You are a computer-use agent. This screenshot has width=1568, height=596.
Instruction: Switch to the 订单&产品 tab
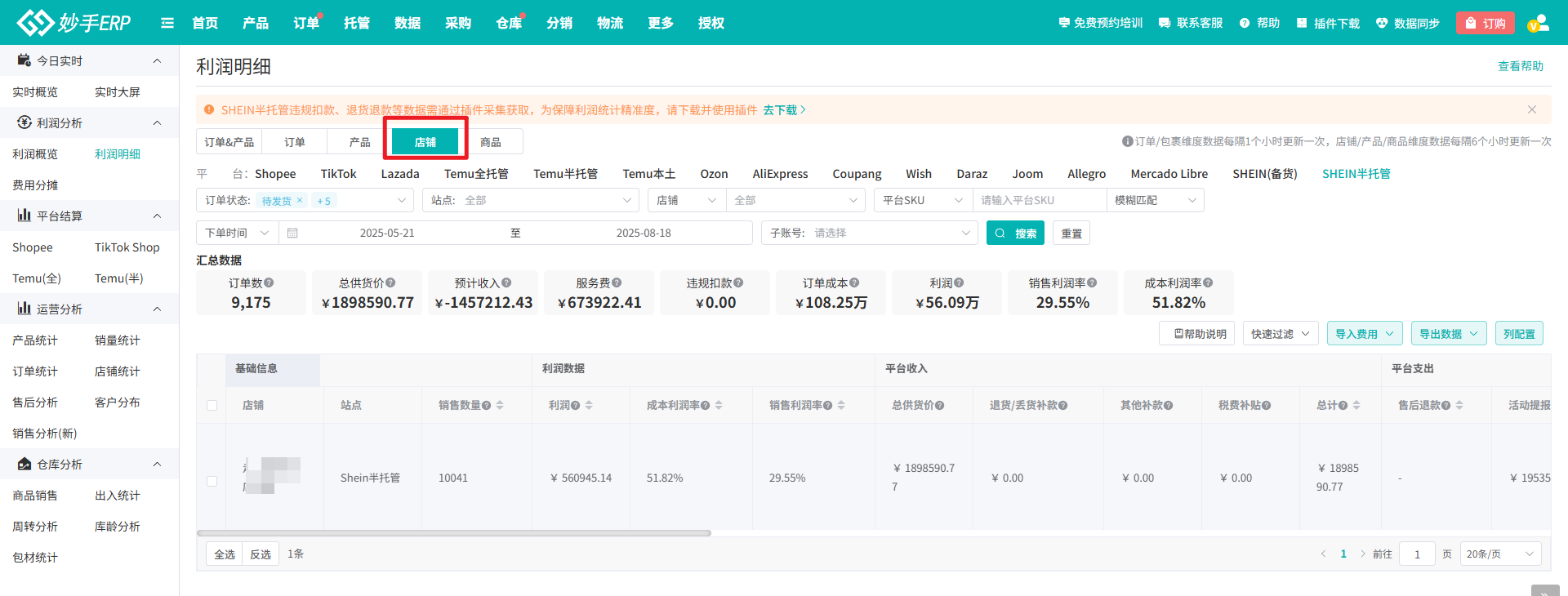pyautogui.click(x=229, y=142)
